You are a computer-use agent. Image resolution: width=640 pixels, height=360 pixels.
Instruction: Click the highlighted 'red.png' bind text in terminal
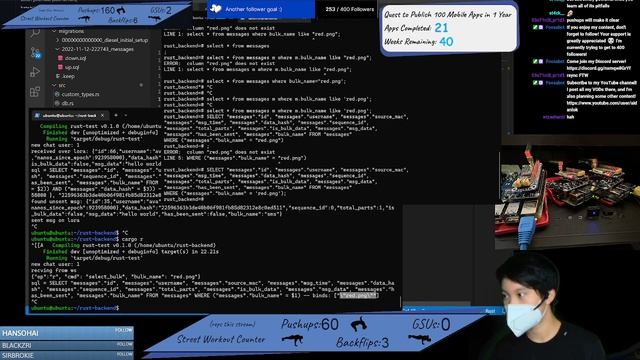coord(358,295)
